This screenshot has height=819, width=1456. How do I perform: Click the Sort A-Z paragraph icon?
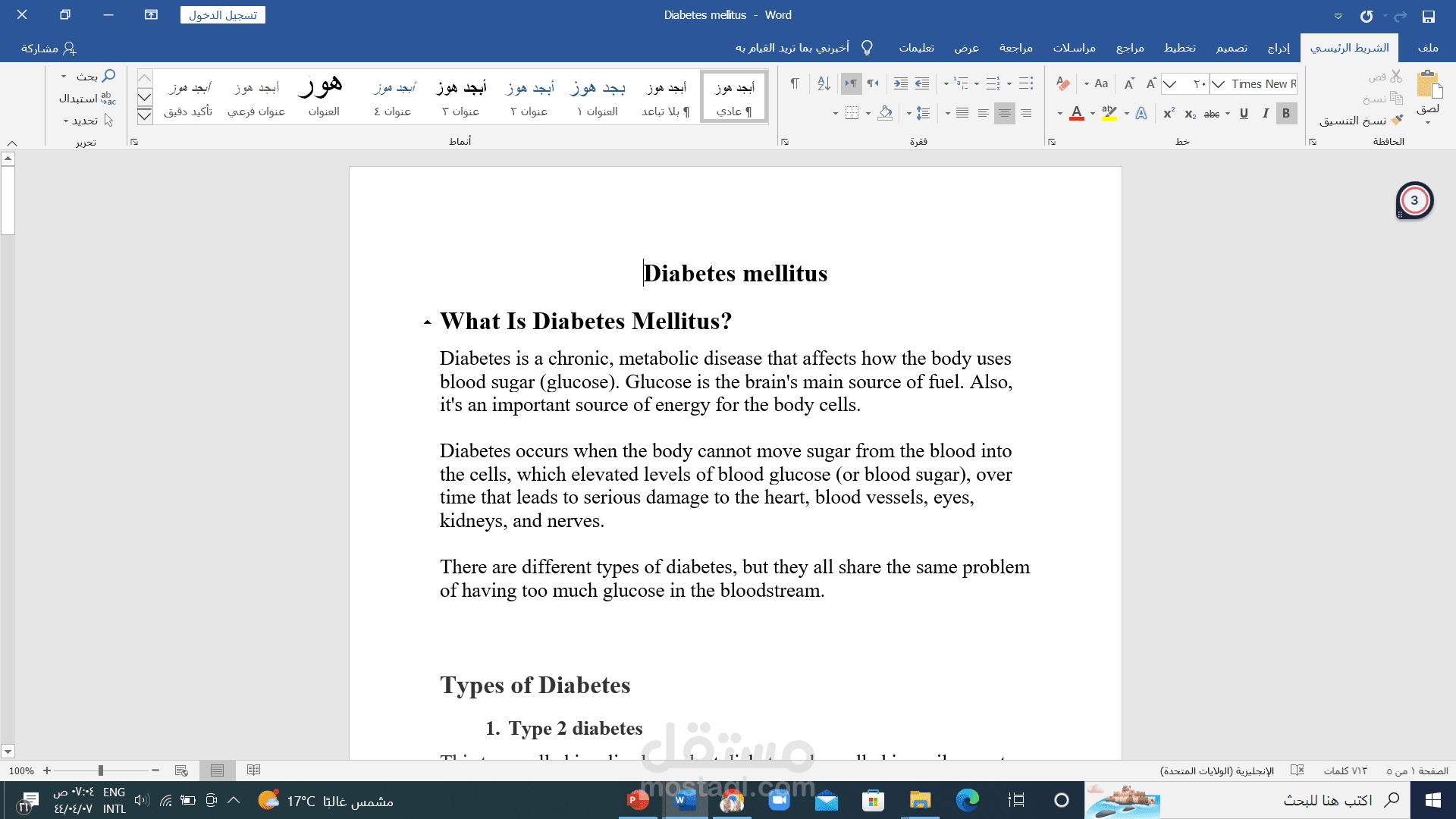point(824,83)
